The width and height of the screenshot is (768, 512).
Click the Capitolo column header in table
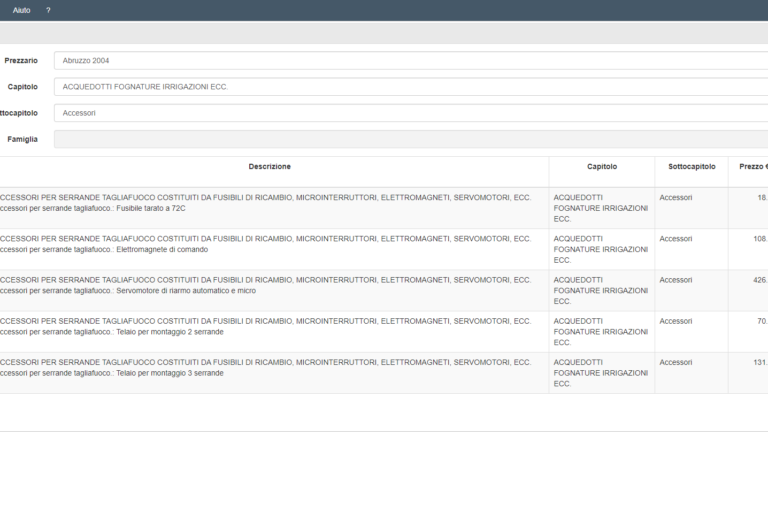[x=602, y=167]
